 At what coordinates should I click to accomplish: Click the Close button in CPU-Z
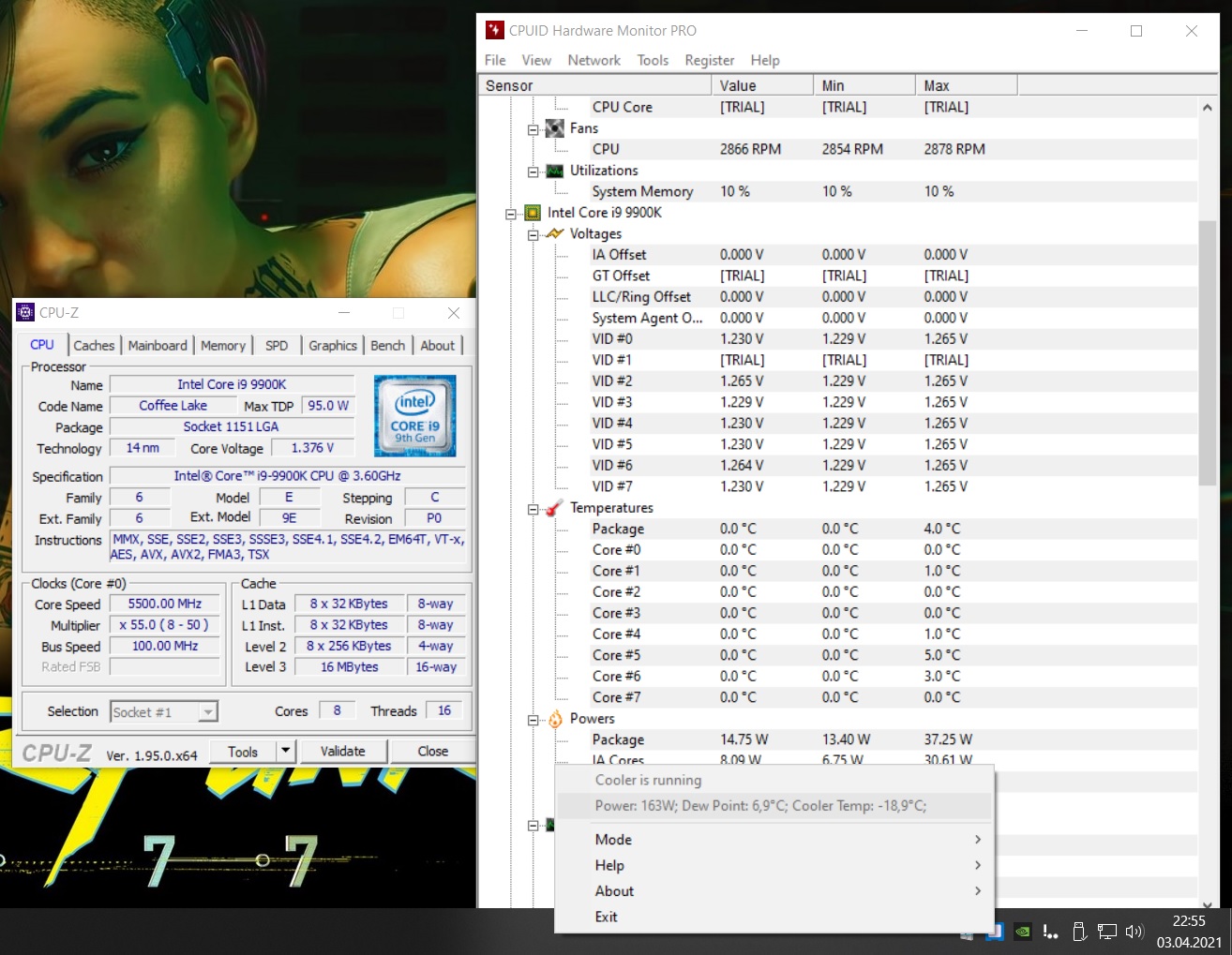(432, 751)
